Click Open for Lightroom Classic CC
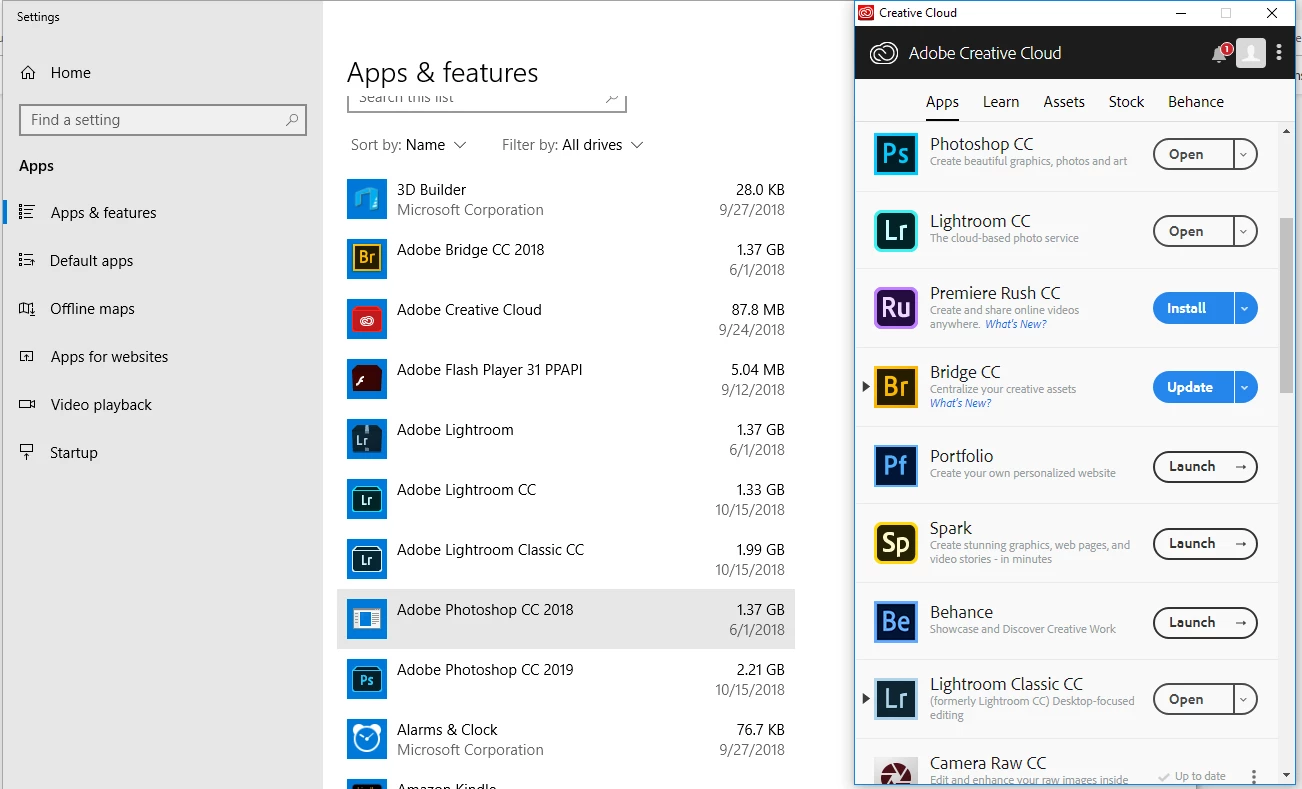The width and height of the screenshot is (1302, 789). click(x=1193, y=699)
